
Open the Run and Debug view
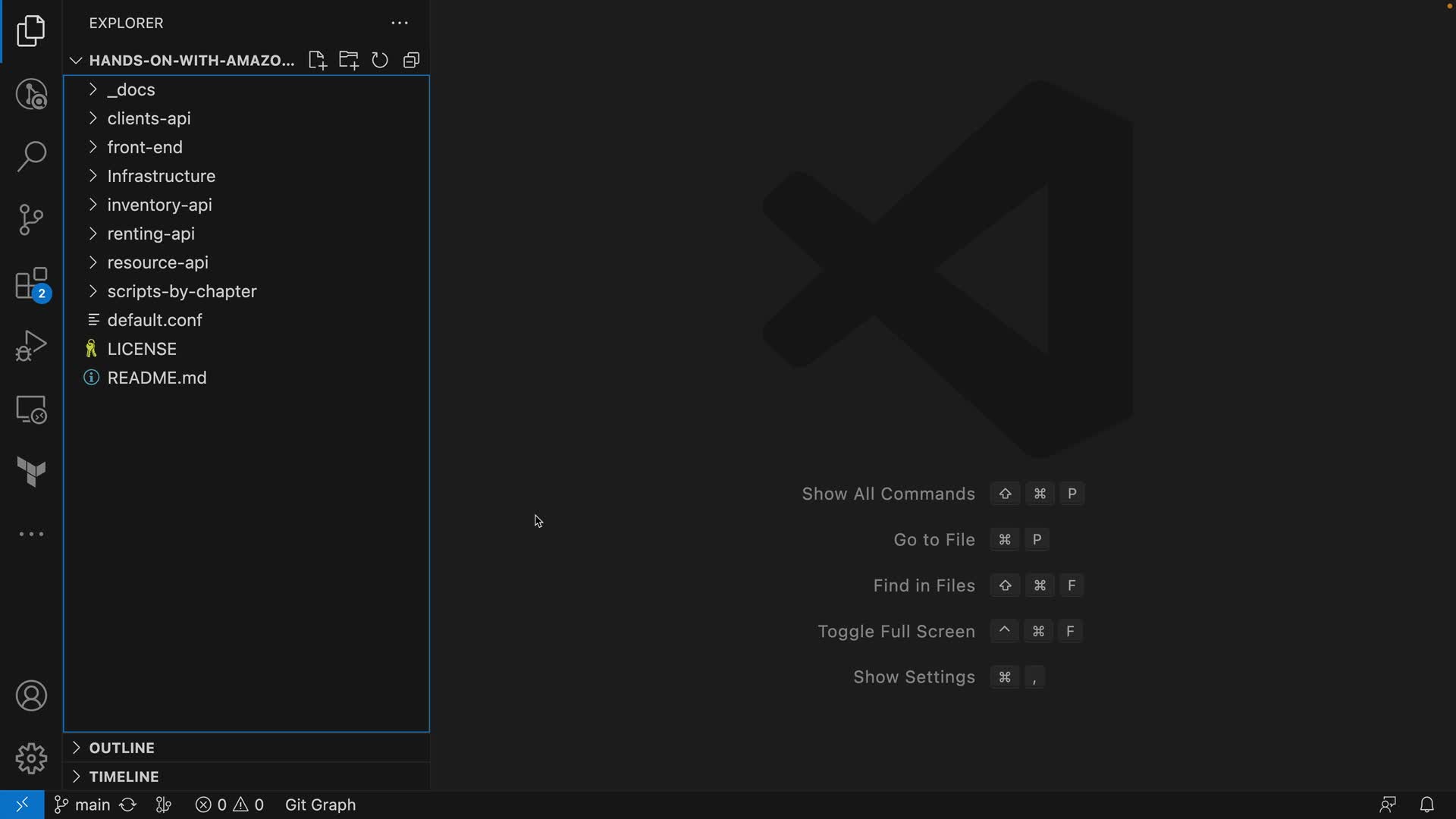coord(31,346)
